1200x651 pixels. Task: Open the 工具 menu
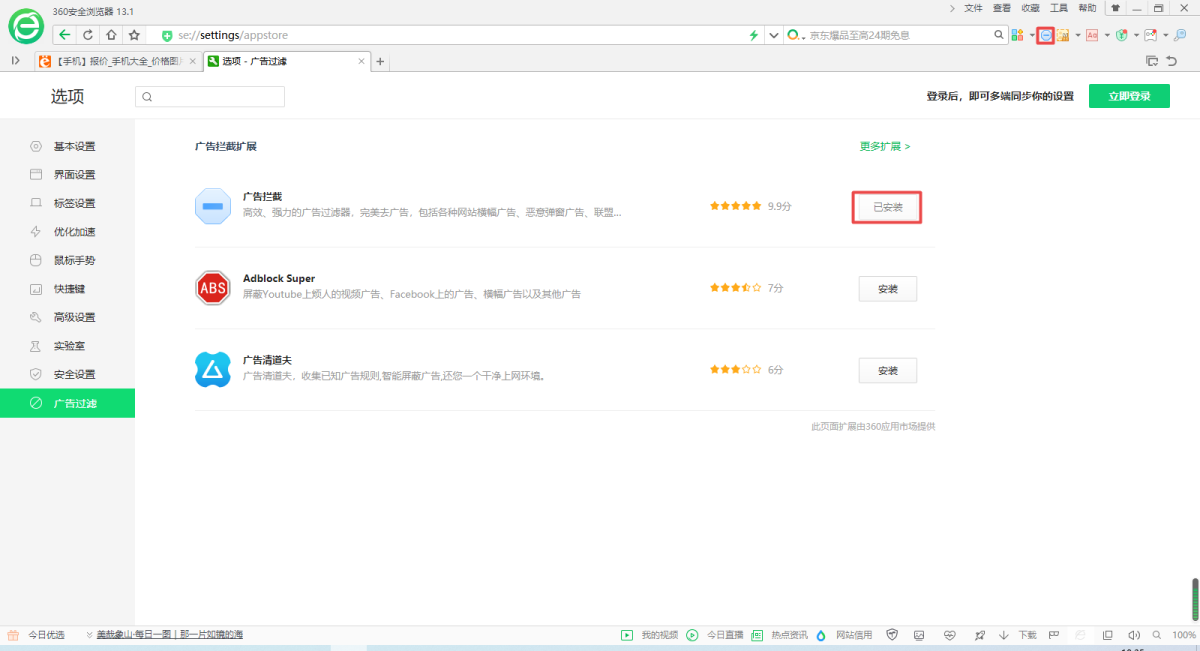[x=1058, y=8]
